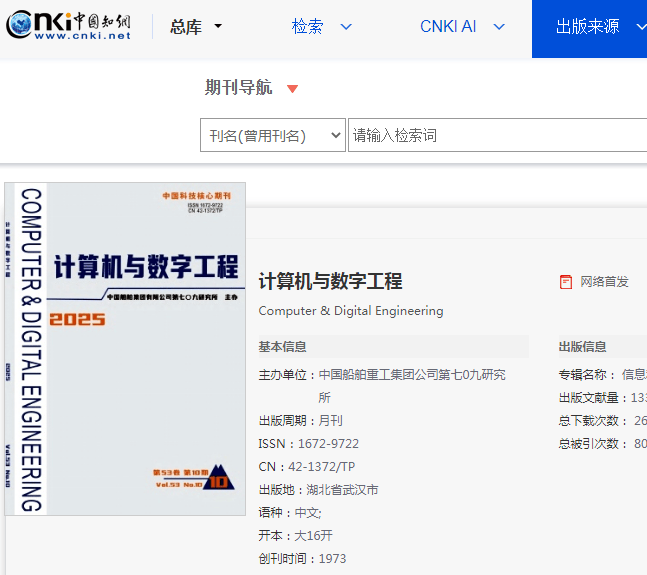Viewport: 647px width, 575px height.
Task: Click the 计算机与数字工程 journal title
Action: tap(330, 281)
